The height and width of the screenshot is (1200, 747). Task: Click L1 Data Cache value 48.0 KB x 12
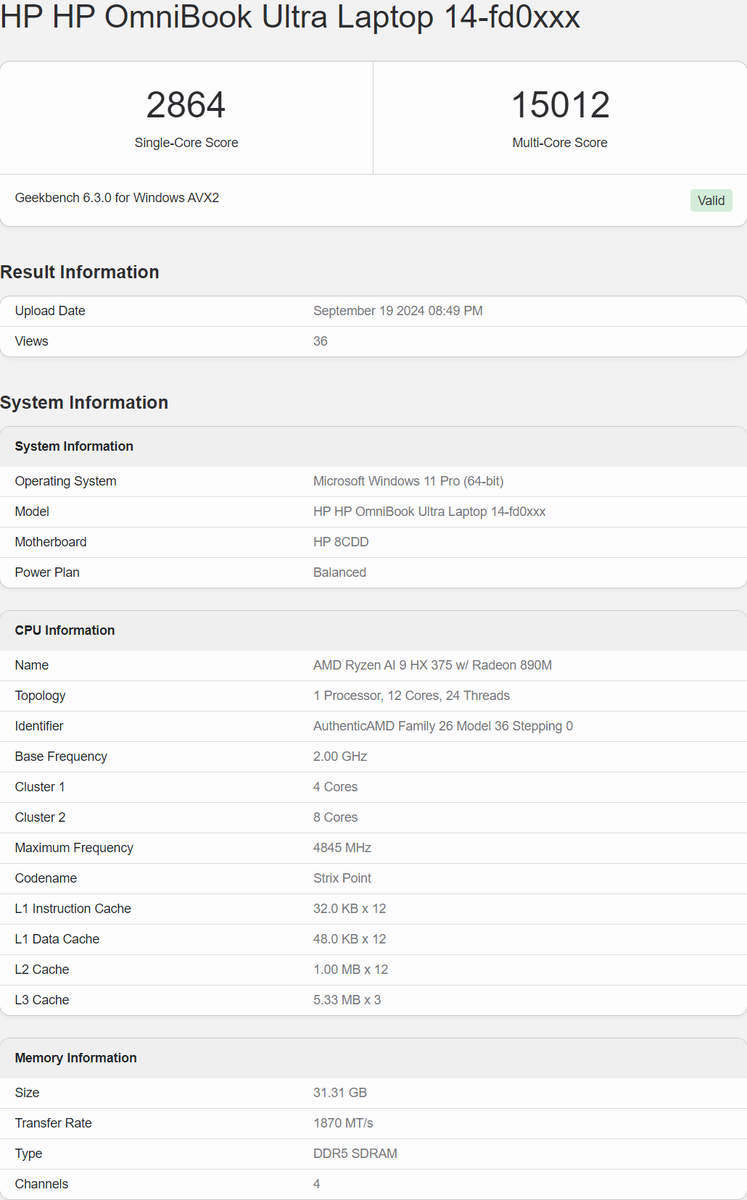pyautogui.click(x=349, y=939)
